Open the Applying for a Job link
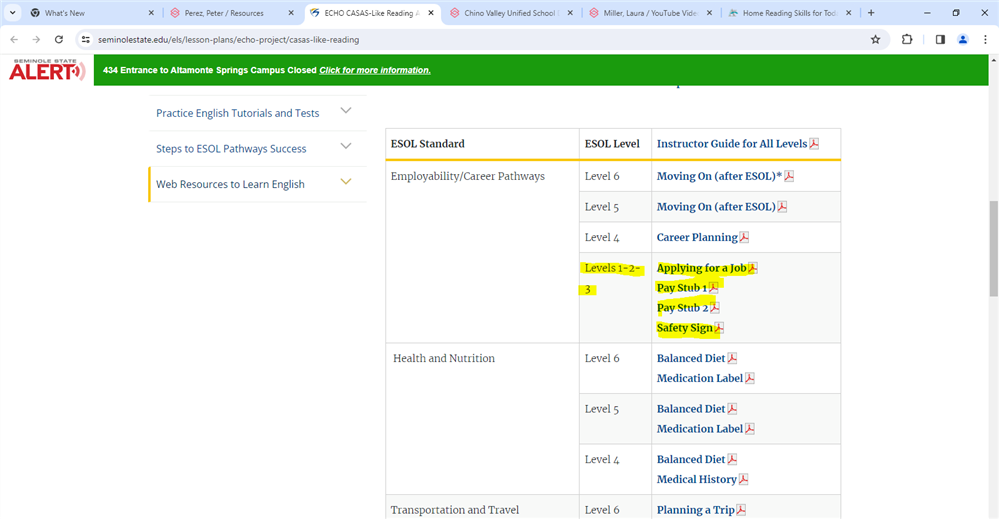This screenshot has width=999, height=519. 701,267
